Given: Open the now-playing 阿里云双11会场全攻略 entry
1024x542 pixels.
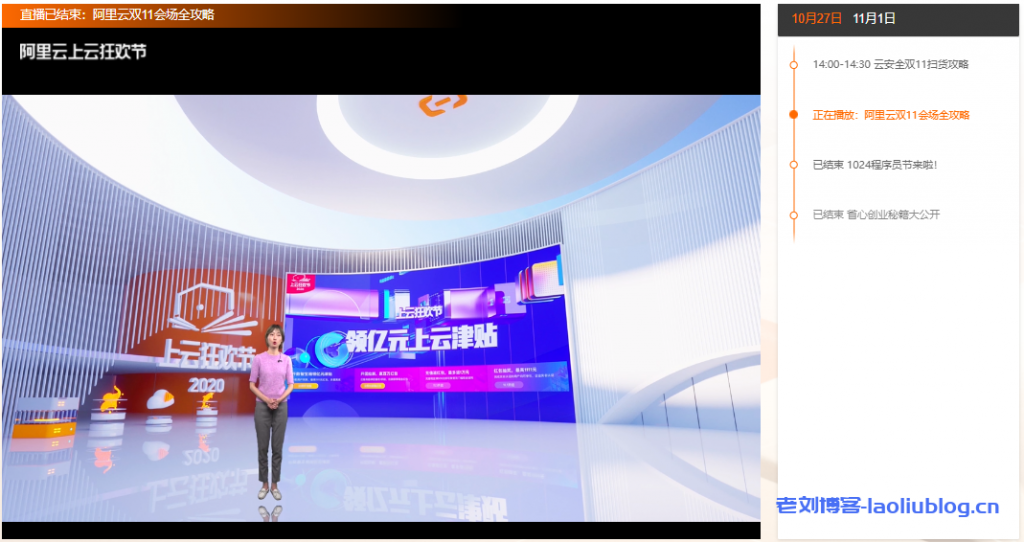Looking at the screenshot, I should click(x=890, y=115).
